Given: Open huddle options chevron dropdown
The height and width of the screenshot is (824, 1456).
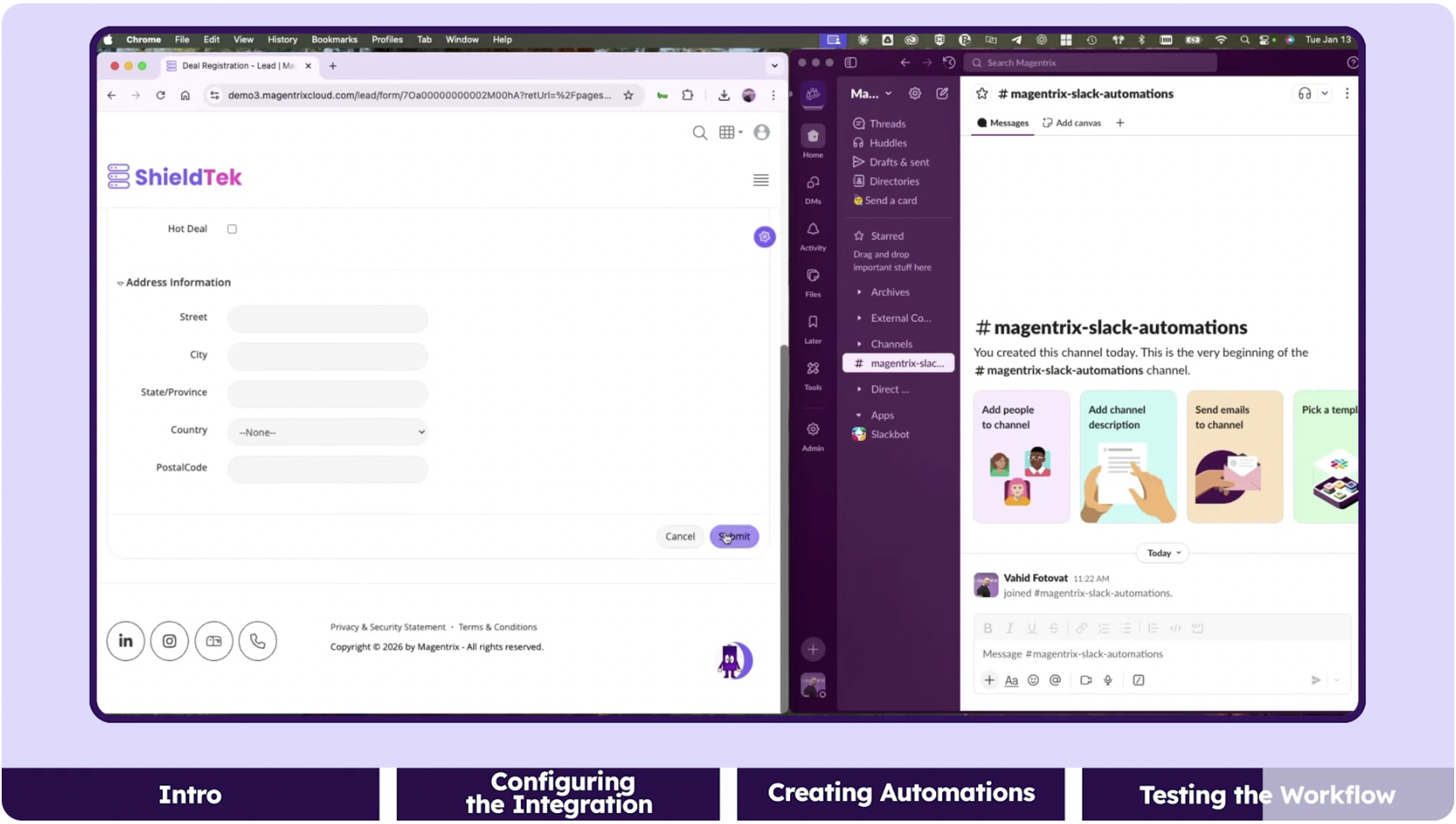Looking at the screenshot, I should 1324,93.
